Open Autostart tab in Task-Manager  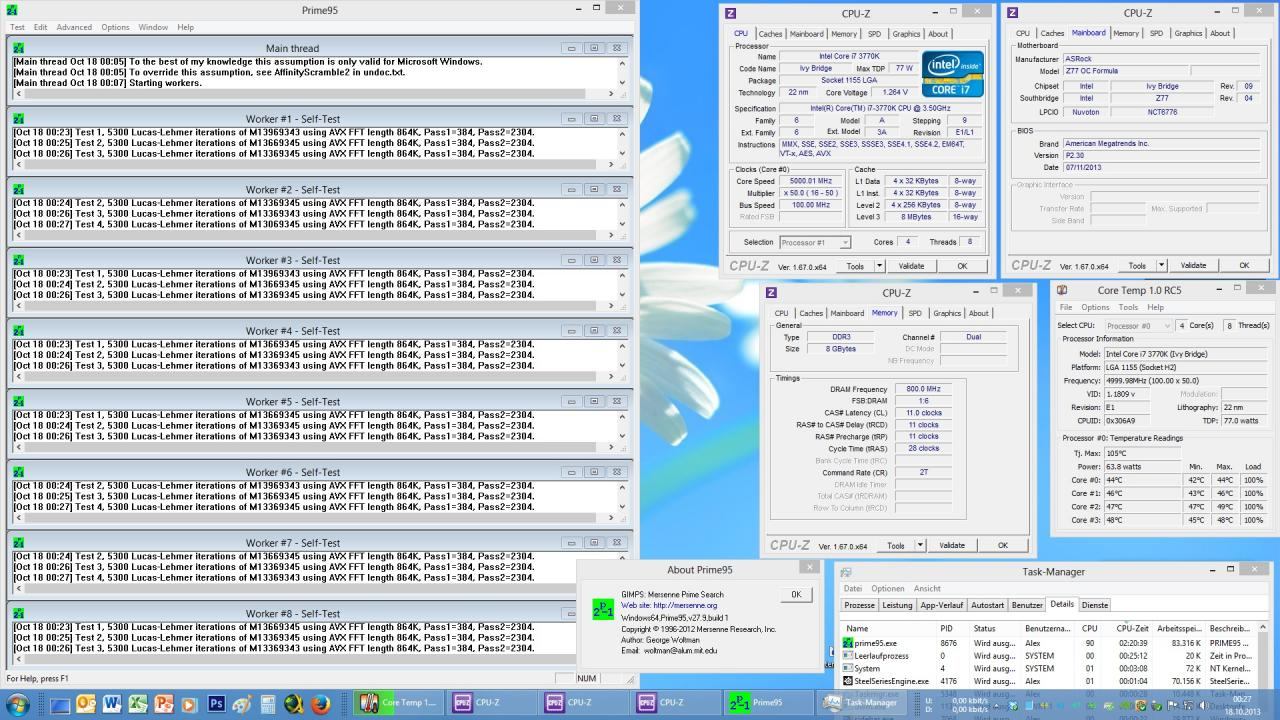coord(988,605)
